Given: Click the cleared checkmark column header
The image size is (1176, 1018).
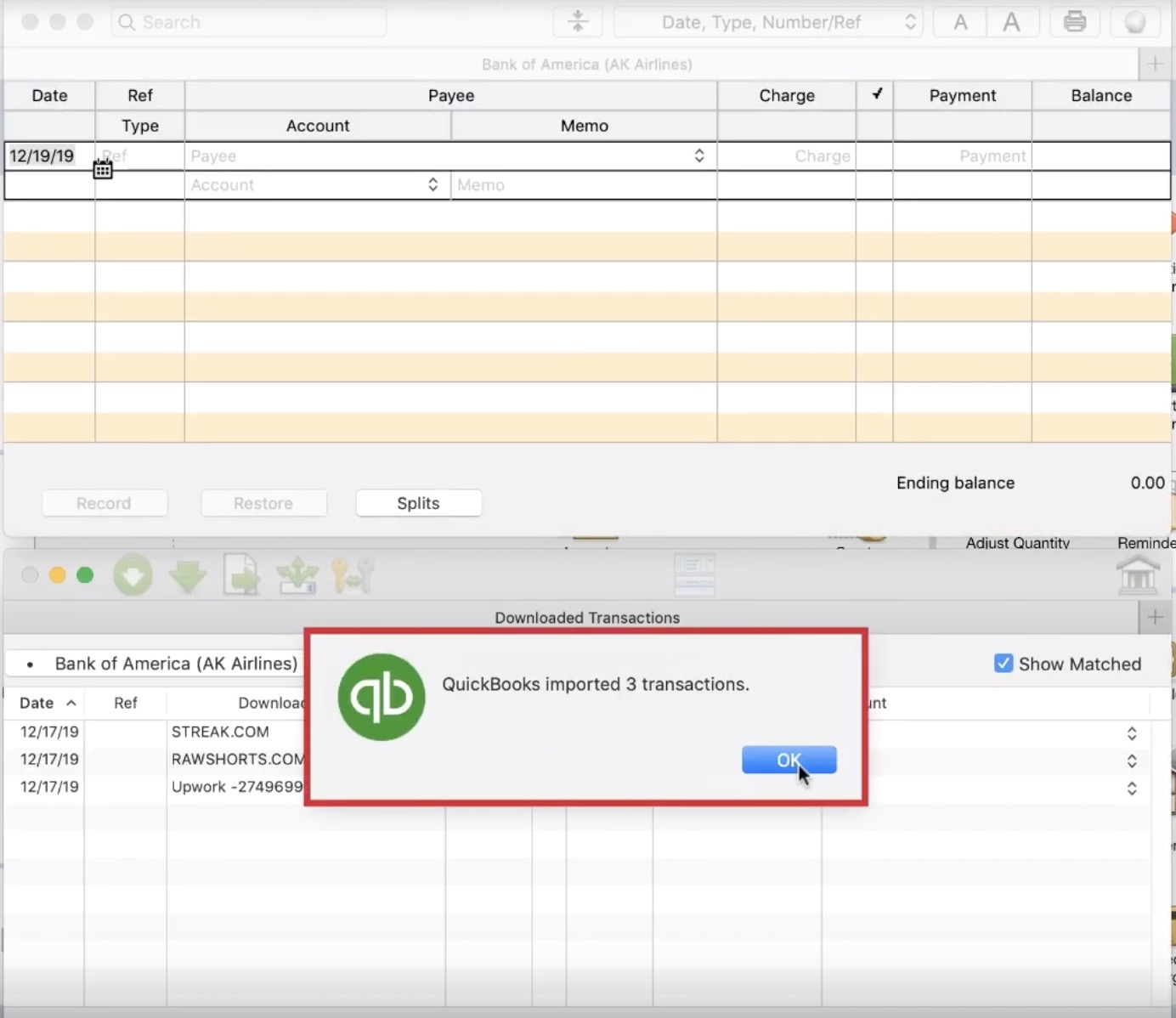Looking at the screenshot, I should (x=875, y=95).
